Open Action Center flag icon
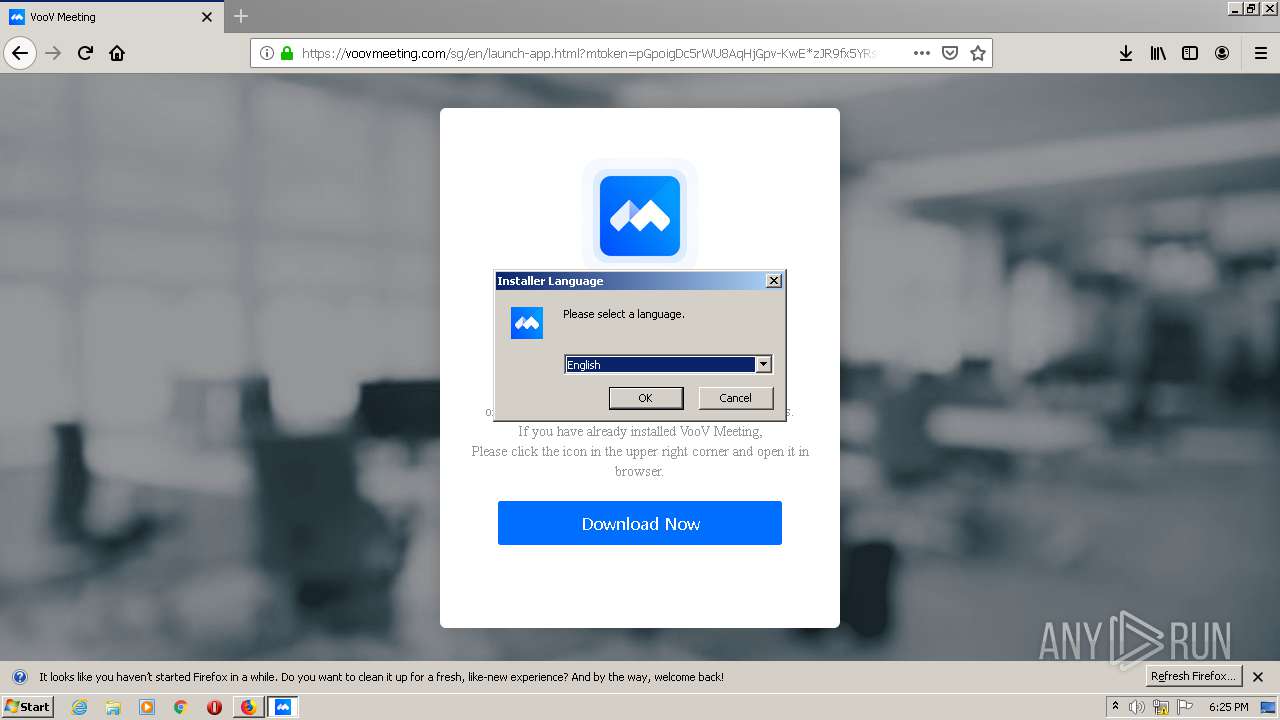 click(1184, 707)
